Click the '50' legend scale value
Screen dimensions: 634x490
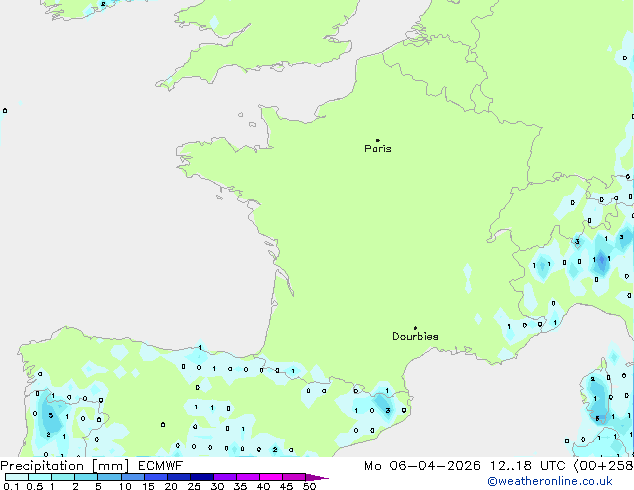[309, 486]
